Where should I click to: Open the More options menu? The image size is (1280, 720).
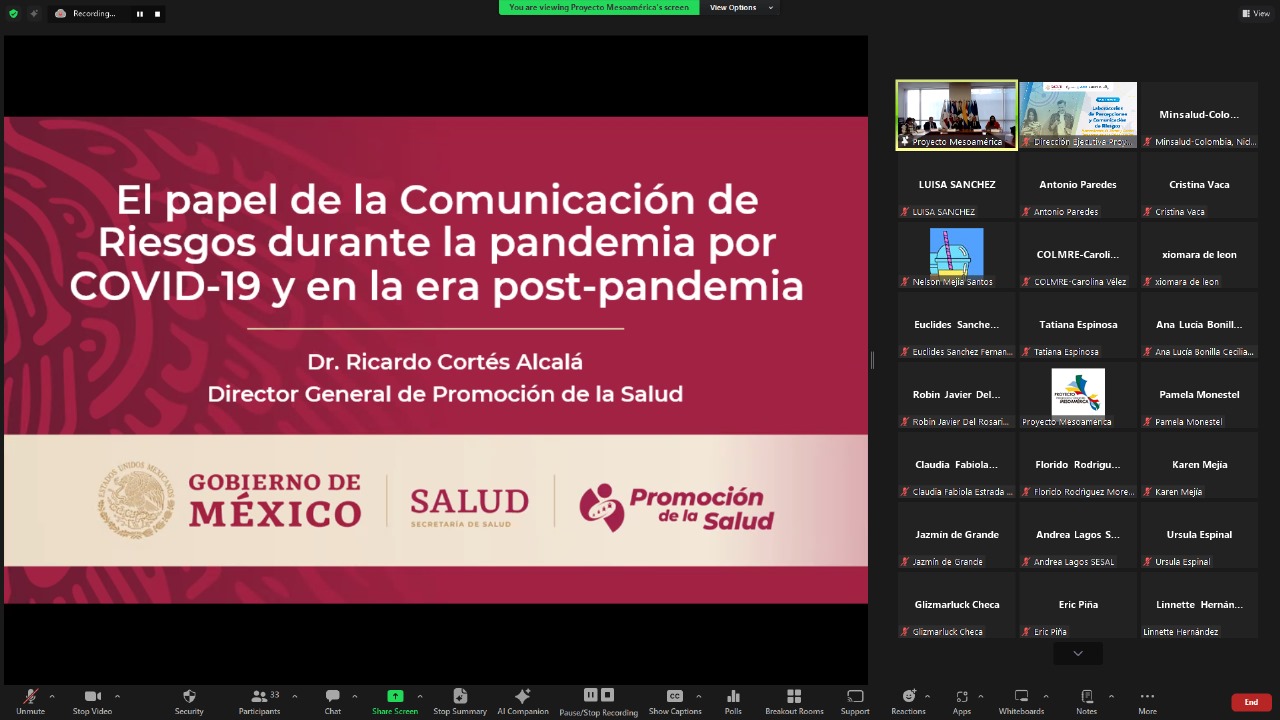(1147, 701)
